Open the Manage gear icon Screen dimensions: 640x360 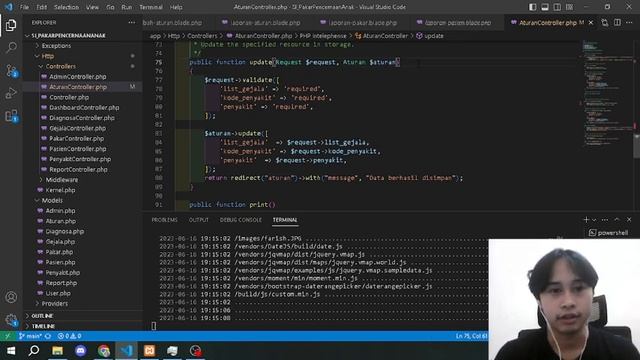[x=11, y=320]
